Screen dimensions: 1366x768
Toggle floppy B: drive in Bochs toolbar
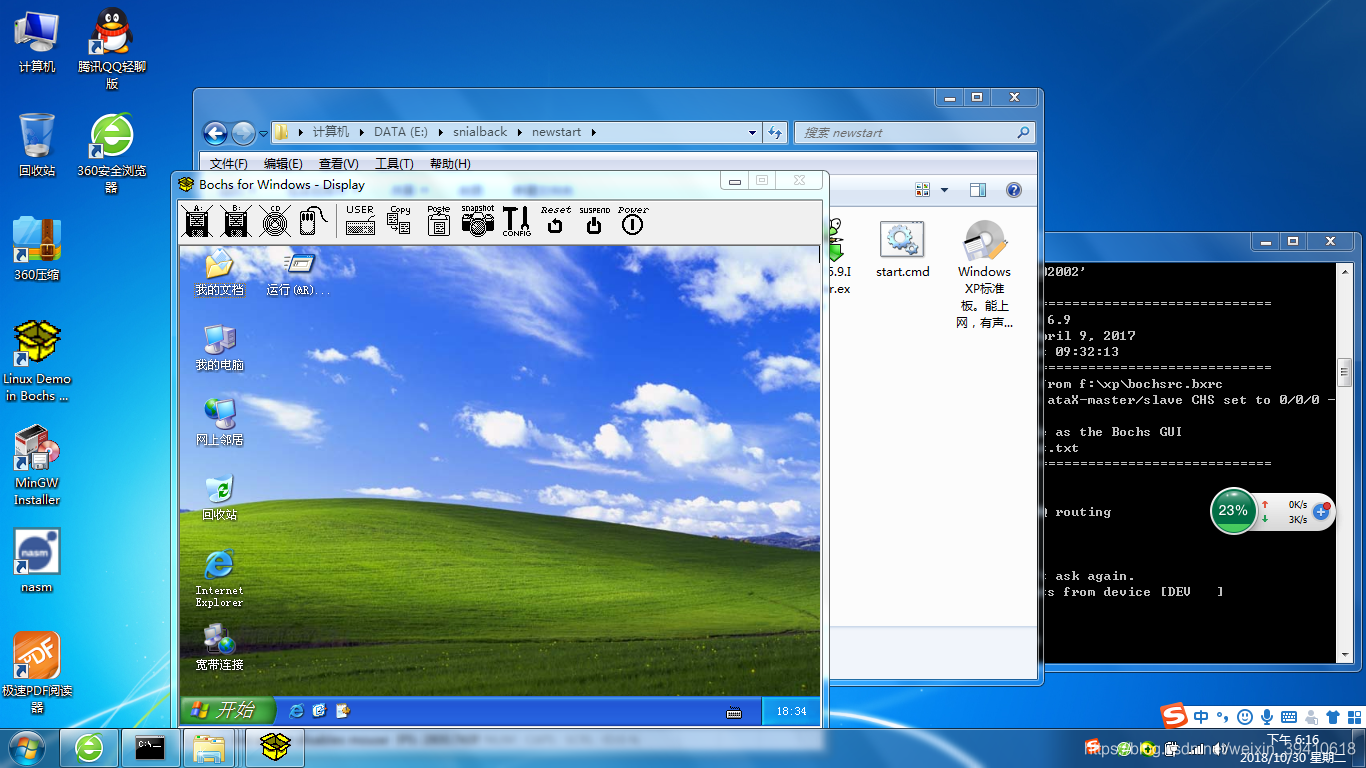pos(236,221)
